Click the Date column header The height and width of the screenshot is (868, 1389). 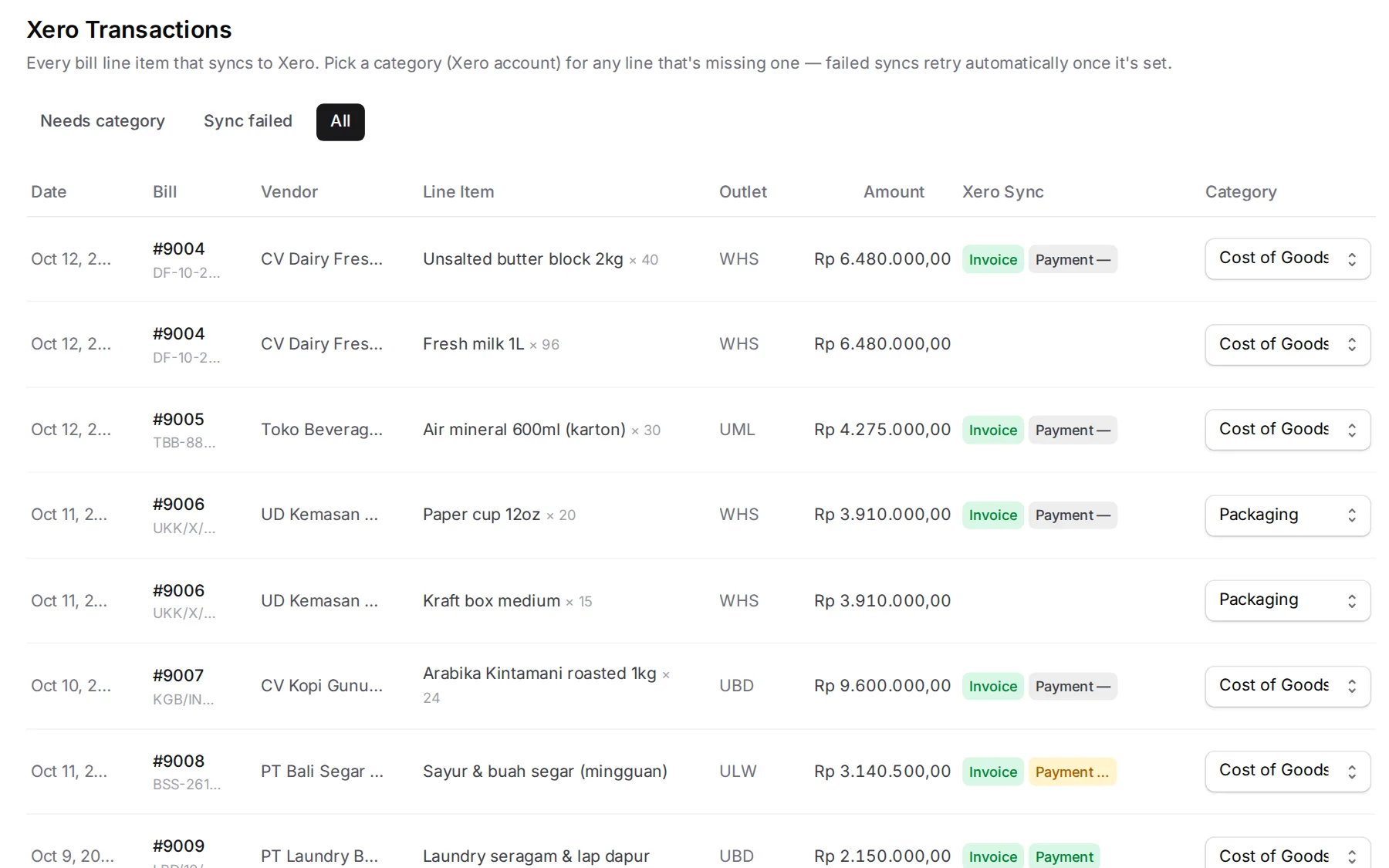coord(49,192)
